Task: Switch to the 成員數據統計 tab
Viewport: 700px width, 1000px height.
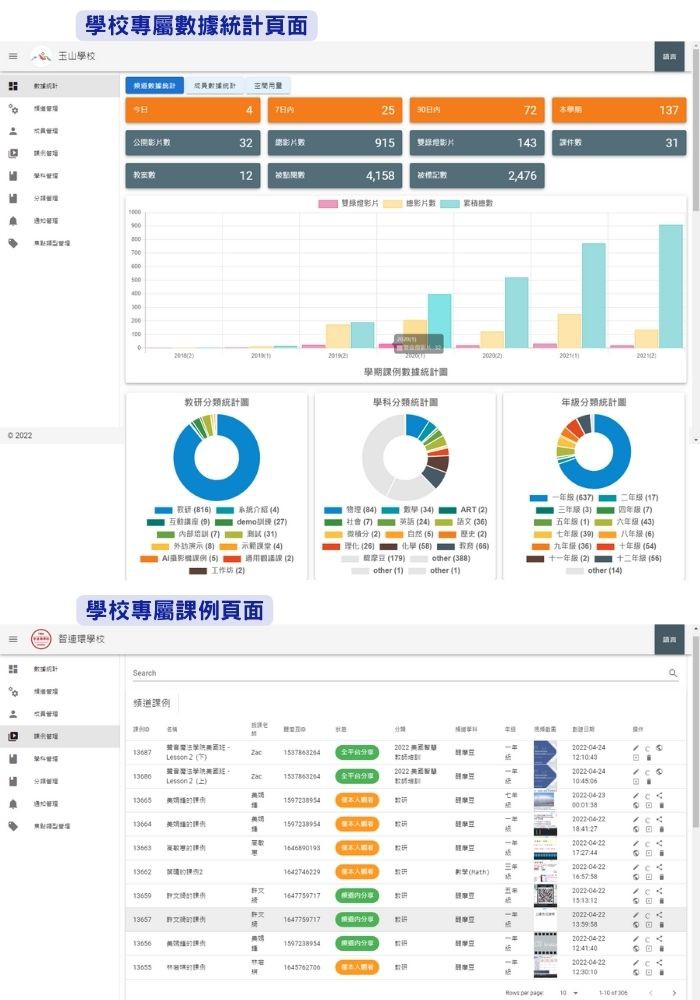Action: pyautogui.click(x=215, y=85)
